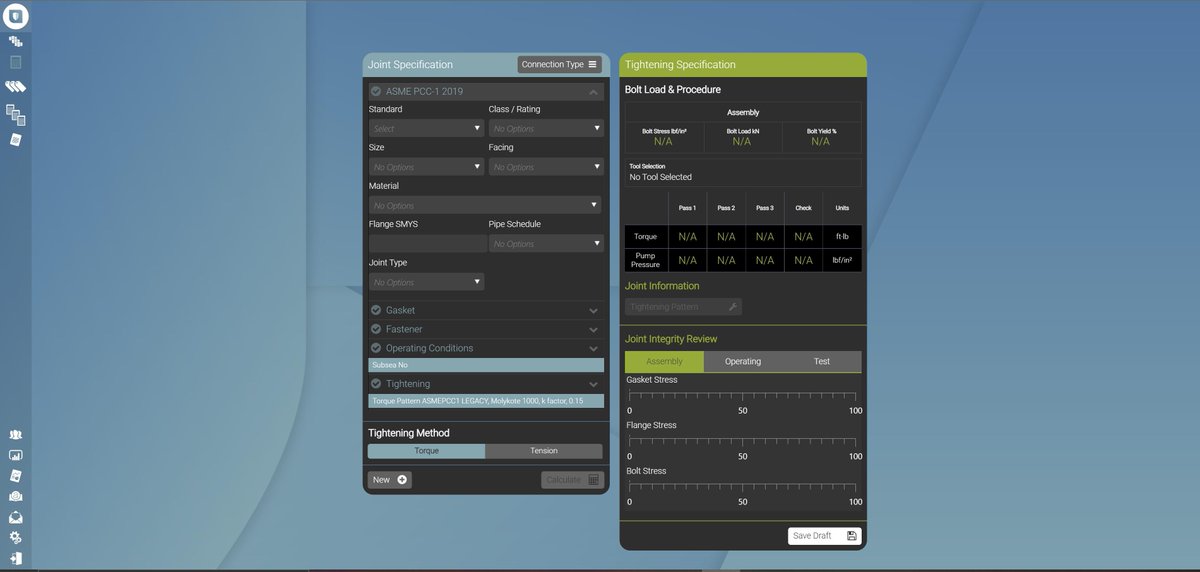Open the faded blank page sidebar icon
Screen dimensions: 1200x572
coord(15,62)
